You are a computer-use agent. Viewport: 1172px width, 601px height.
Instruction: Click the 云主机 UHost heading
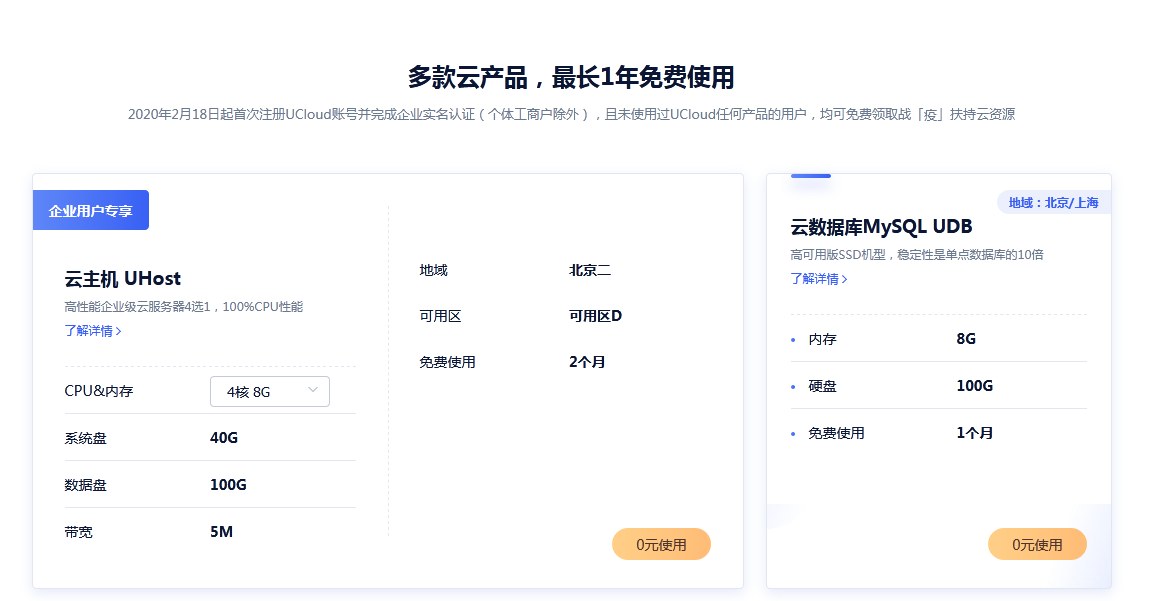point(123,279)
